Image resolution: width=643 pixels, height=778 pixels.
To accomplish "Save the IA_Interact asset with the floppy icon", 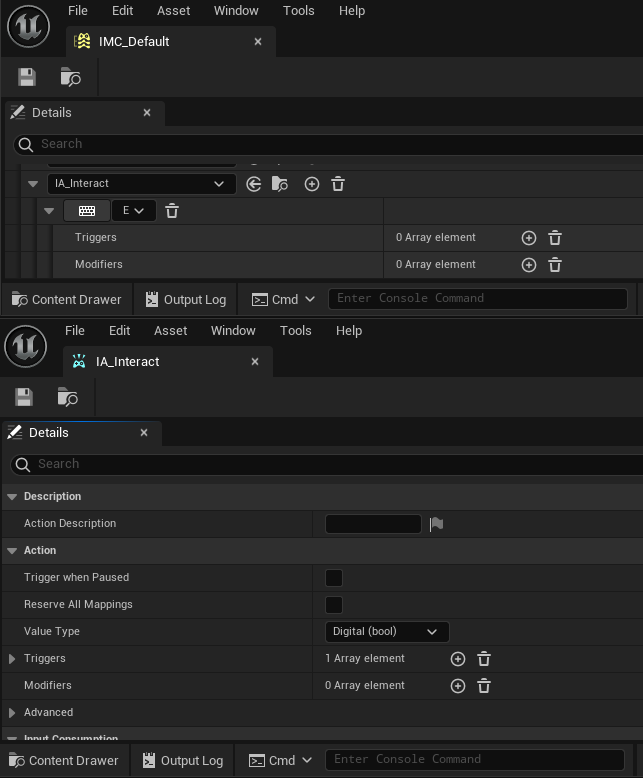I will 24,397.
